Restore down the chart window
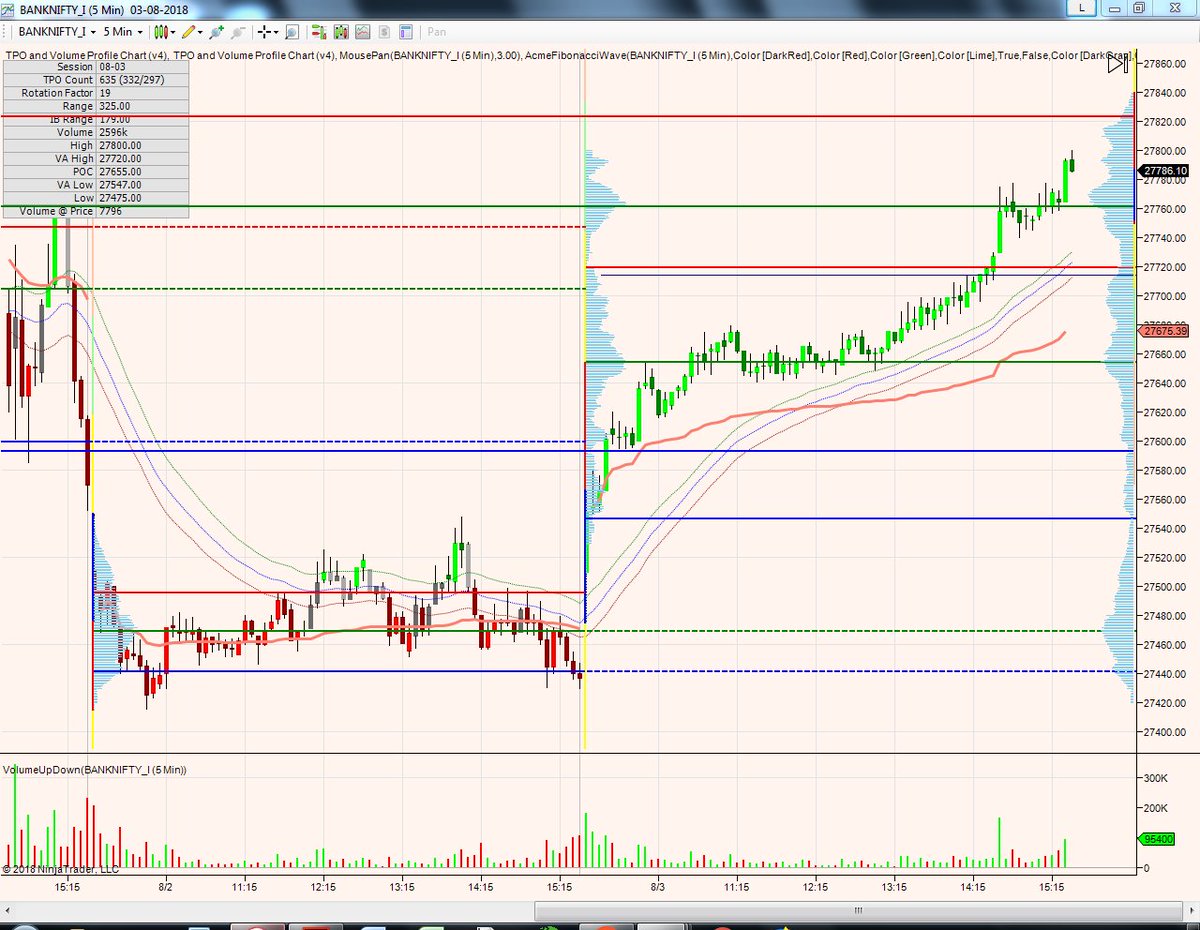This screenshot has height=930, width=1200. [x=1139, y=8]
